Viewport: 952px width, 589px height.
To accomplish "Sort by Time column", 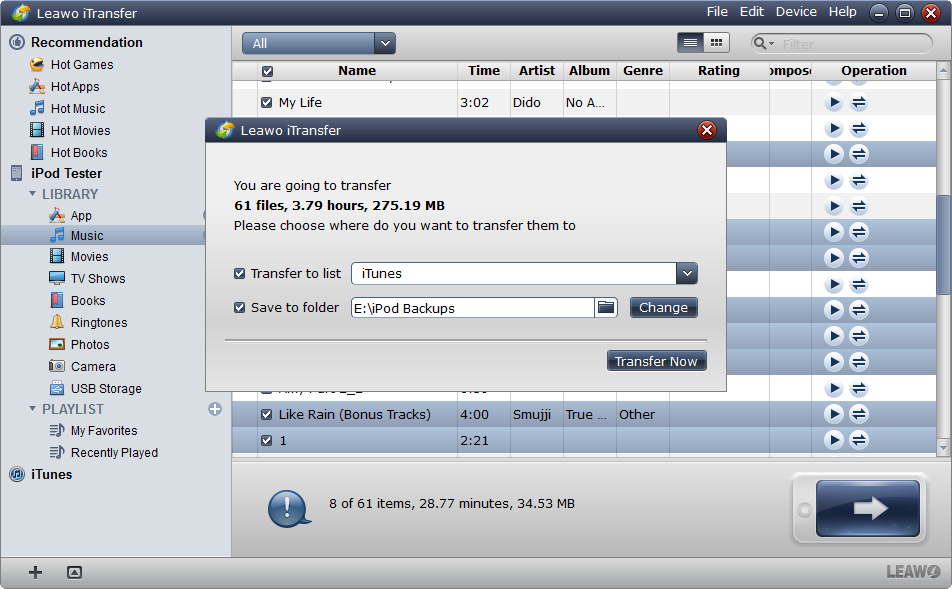I will [484, 70].
